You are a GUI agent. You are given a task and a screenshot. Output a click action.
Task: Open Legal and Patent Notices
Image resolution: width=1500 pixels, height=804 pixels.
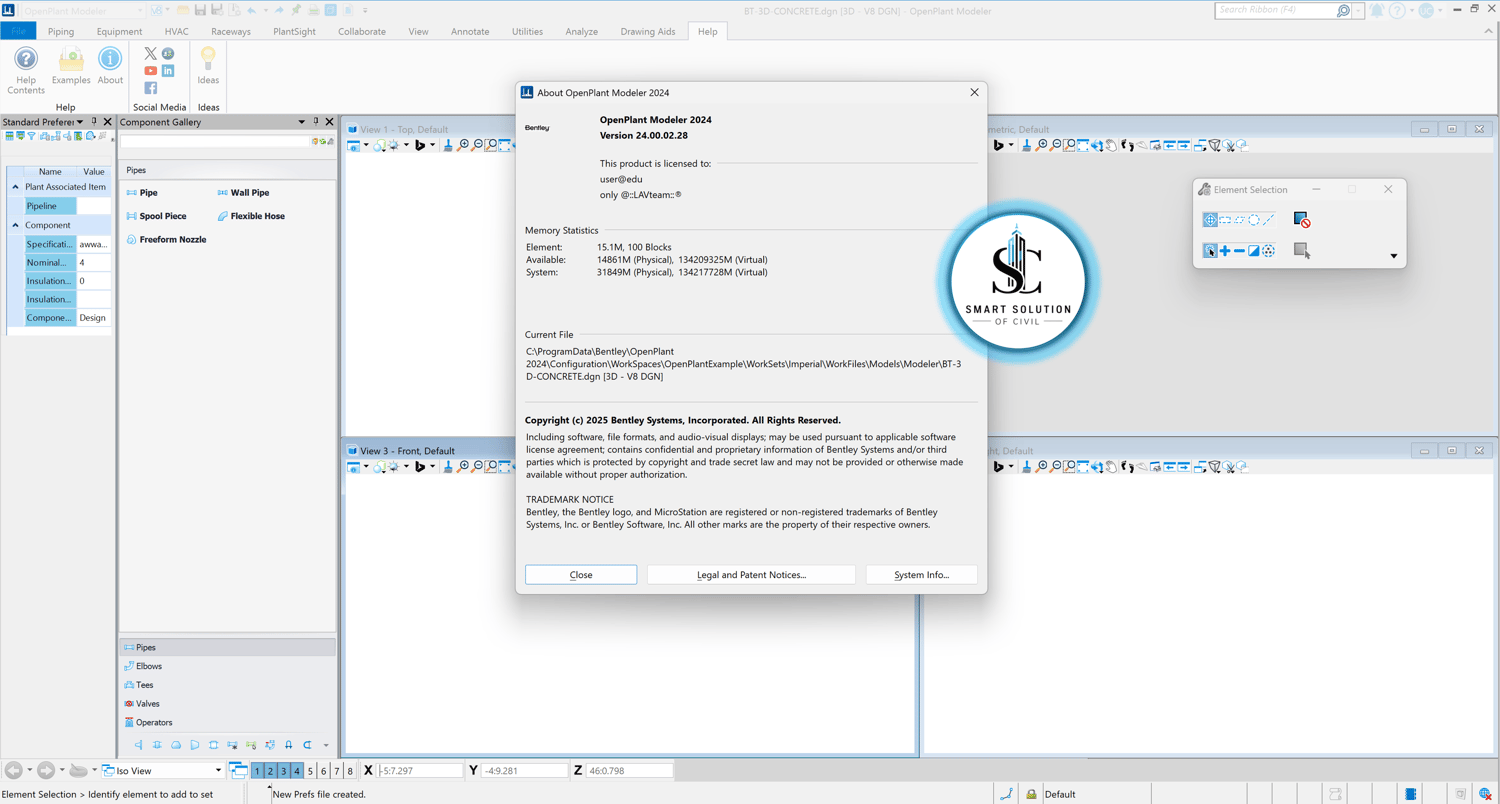point(751,575)
